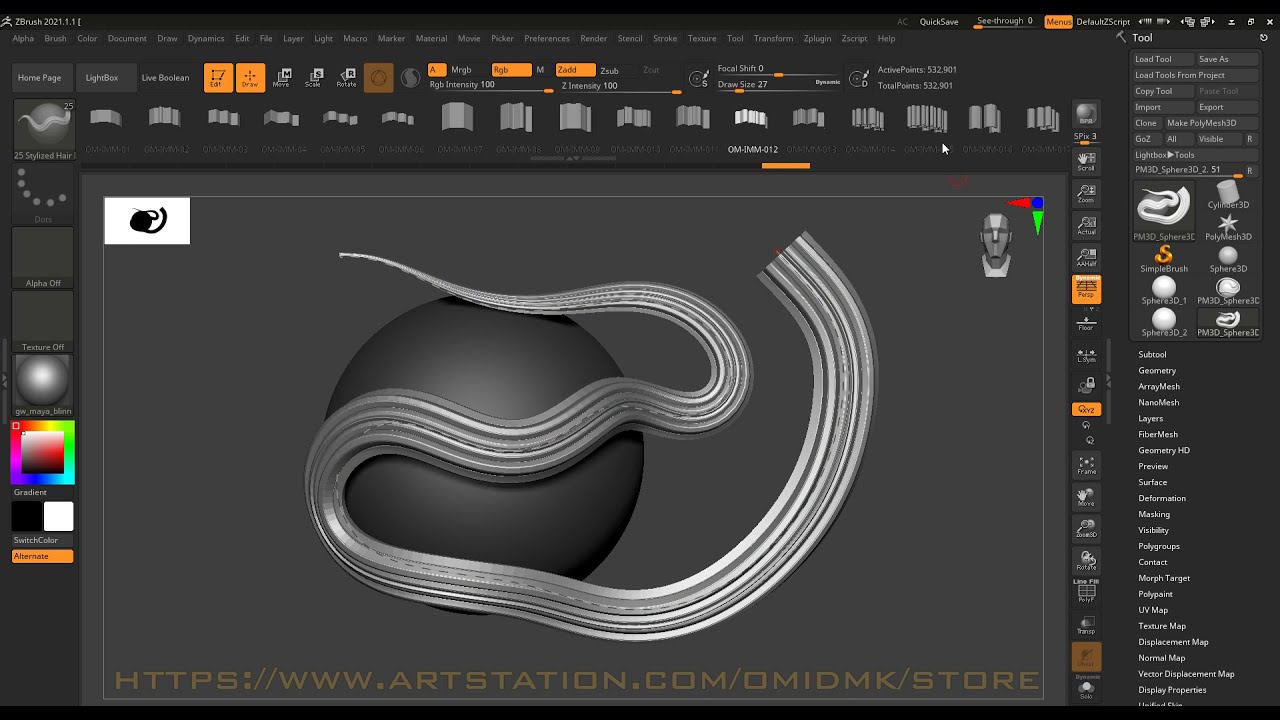Select the Cylinder3D tool
1280x720 pixels.
point(1228,195)
